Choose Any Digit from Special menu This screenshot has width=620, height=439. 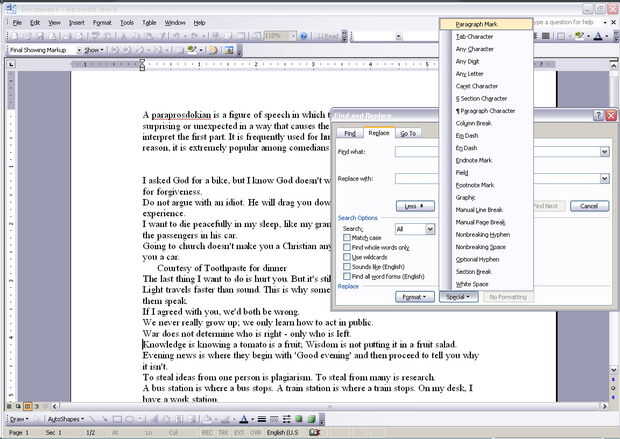[x=486, y=61]
